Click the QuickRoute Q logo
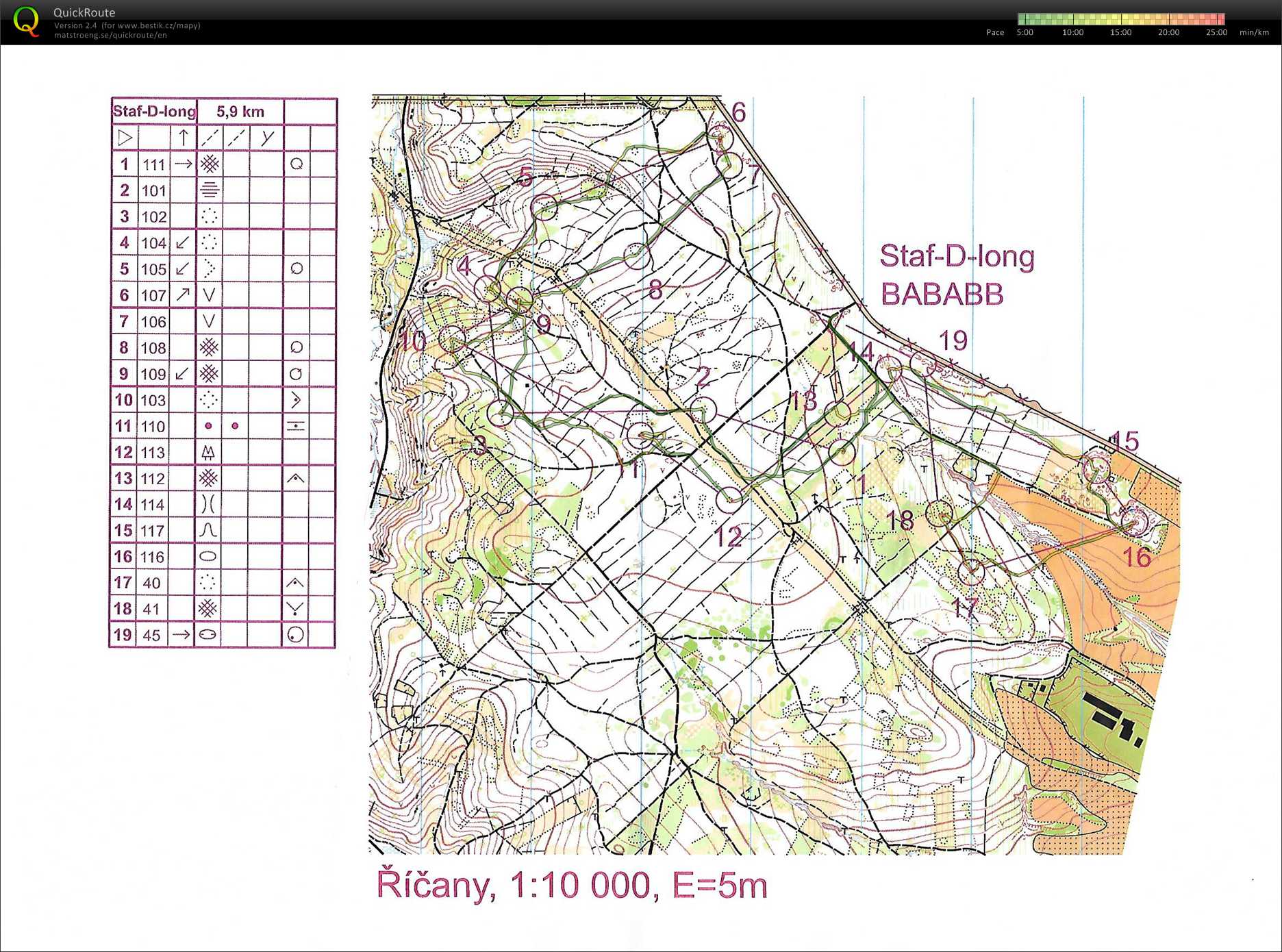Viewport: 1282px width, 952px height. tap(26, 21)
